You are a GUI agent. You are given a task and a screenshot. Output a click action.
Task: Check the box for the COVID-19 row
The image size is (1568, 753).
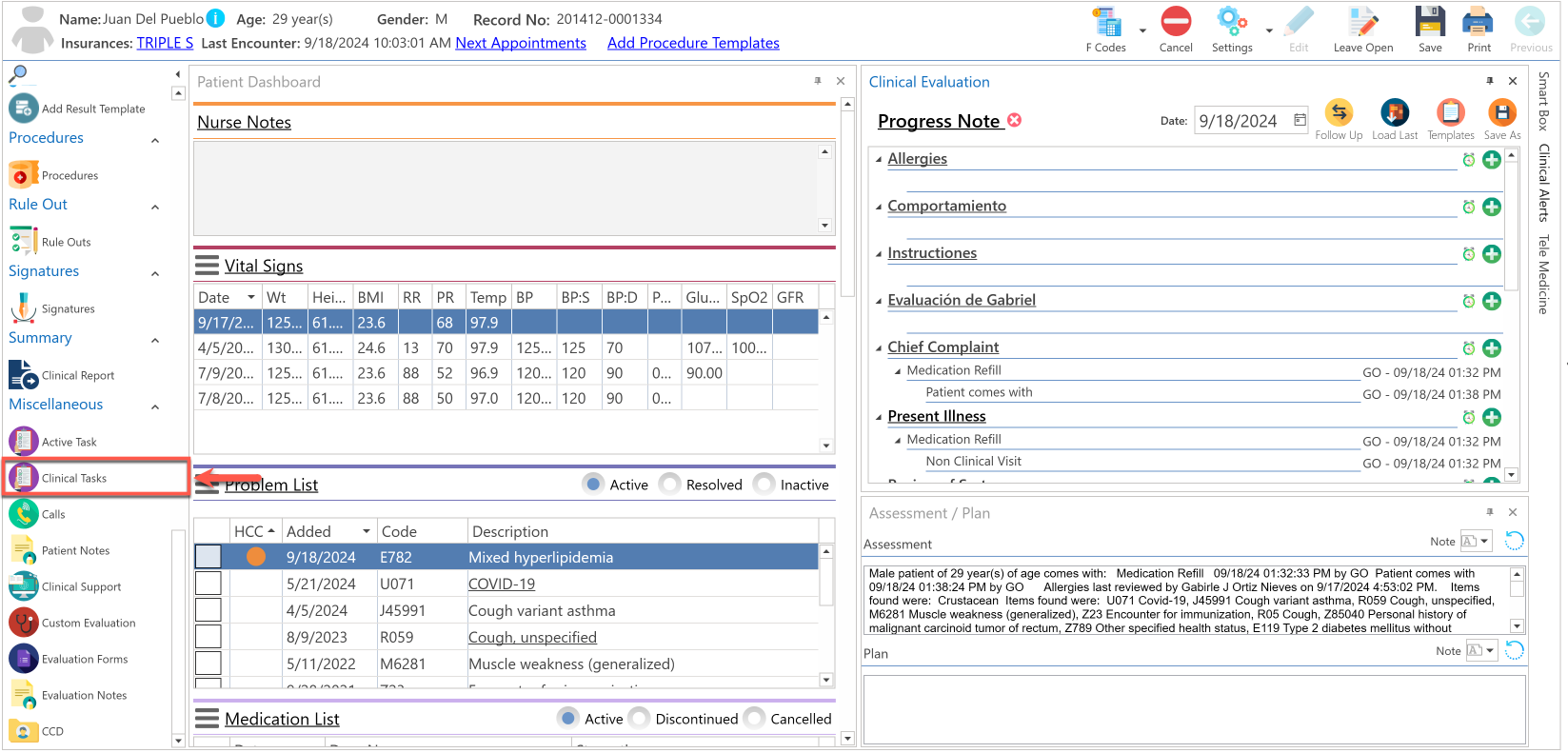[208, 584]
